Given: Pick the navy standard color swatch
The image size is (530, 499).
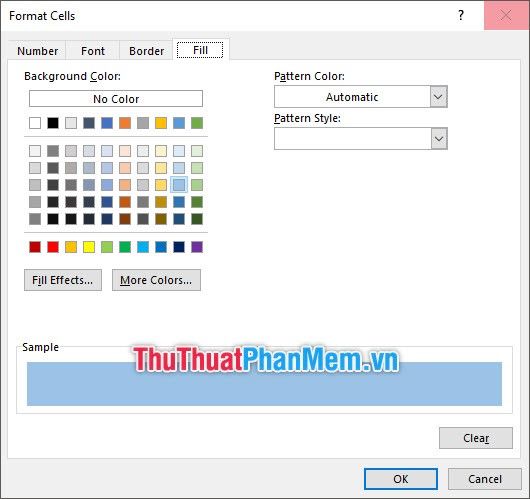Looking at the screenshot, I should [x=179, y=247].
